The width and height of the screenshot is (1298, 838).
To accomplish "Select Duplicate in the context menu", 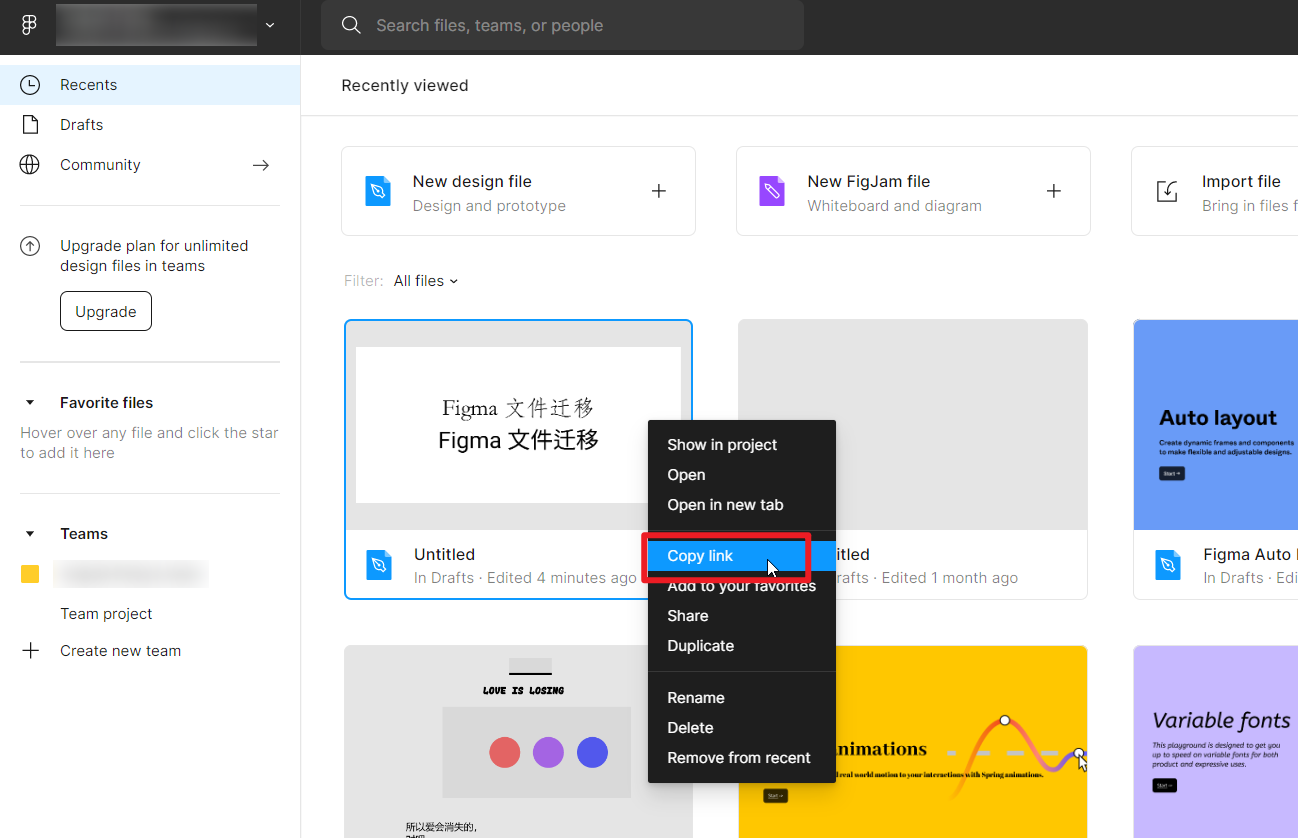I will click(700, 646).
